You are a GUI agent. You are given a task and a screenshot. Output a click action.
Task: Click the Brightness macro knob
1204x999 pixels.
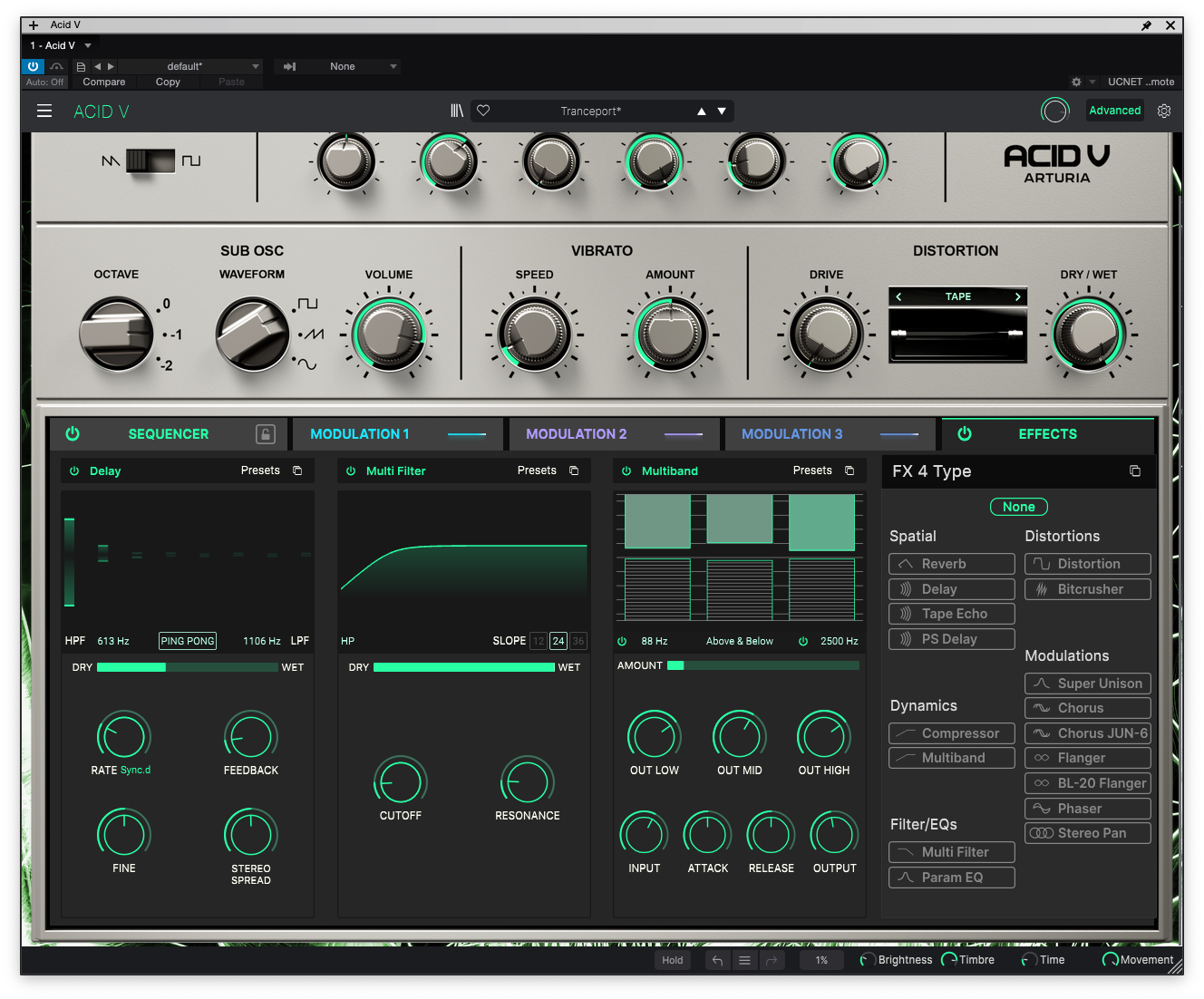[868, 960]
